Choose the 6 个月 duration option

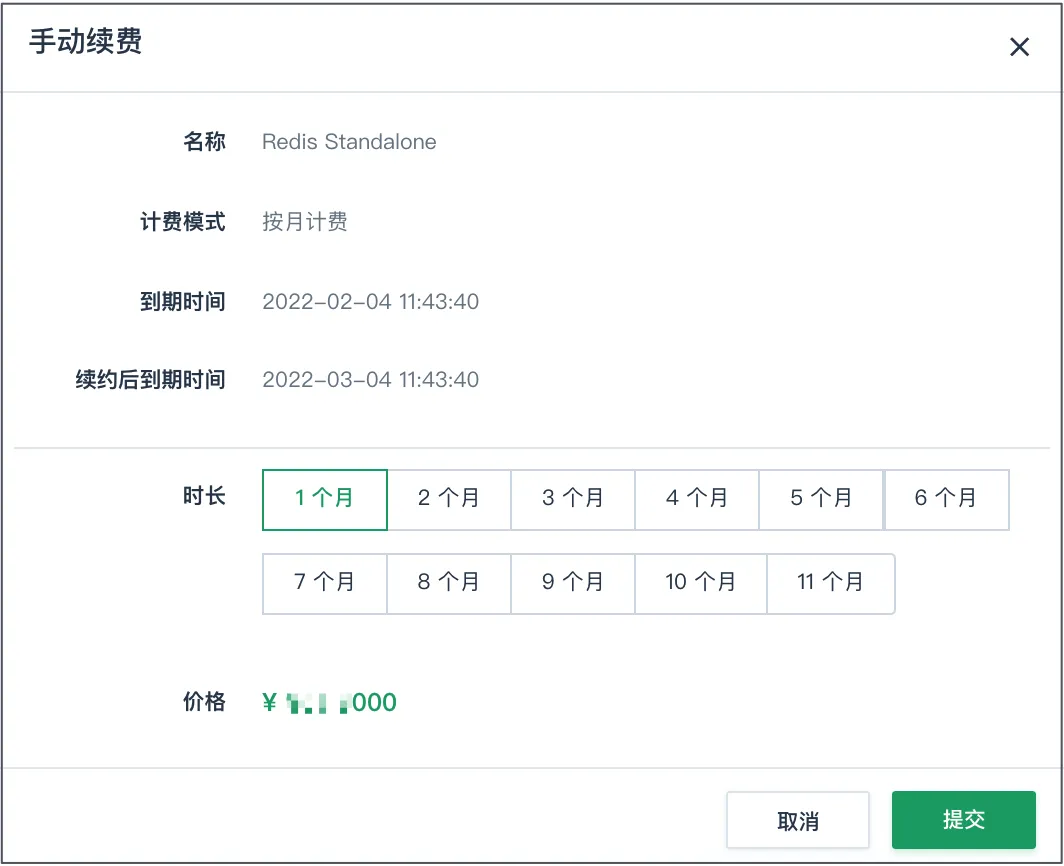point(947,500)
